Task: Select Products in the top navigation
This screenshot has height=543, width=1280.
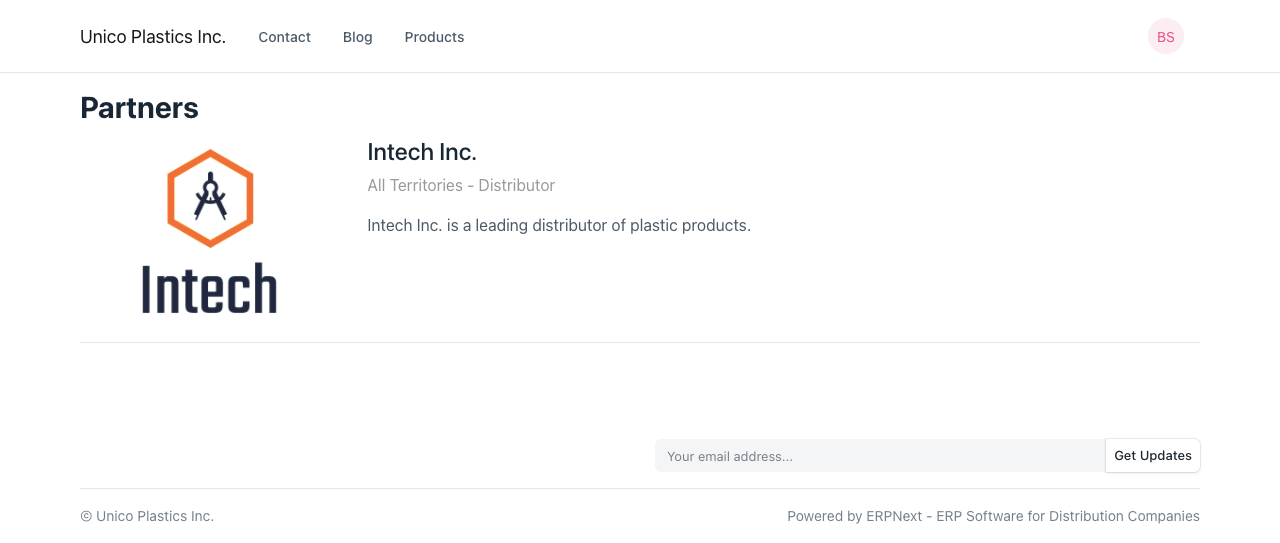Action: [434, 37]
